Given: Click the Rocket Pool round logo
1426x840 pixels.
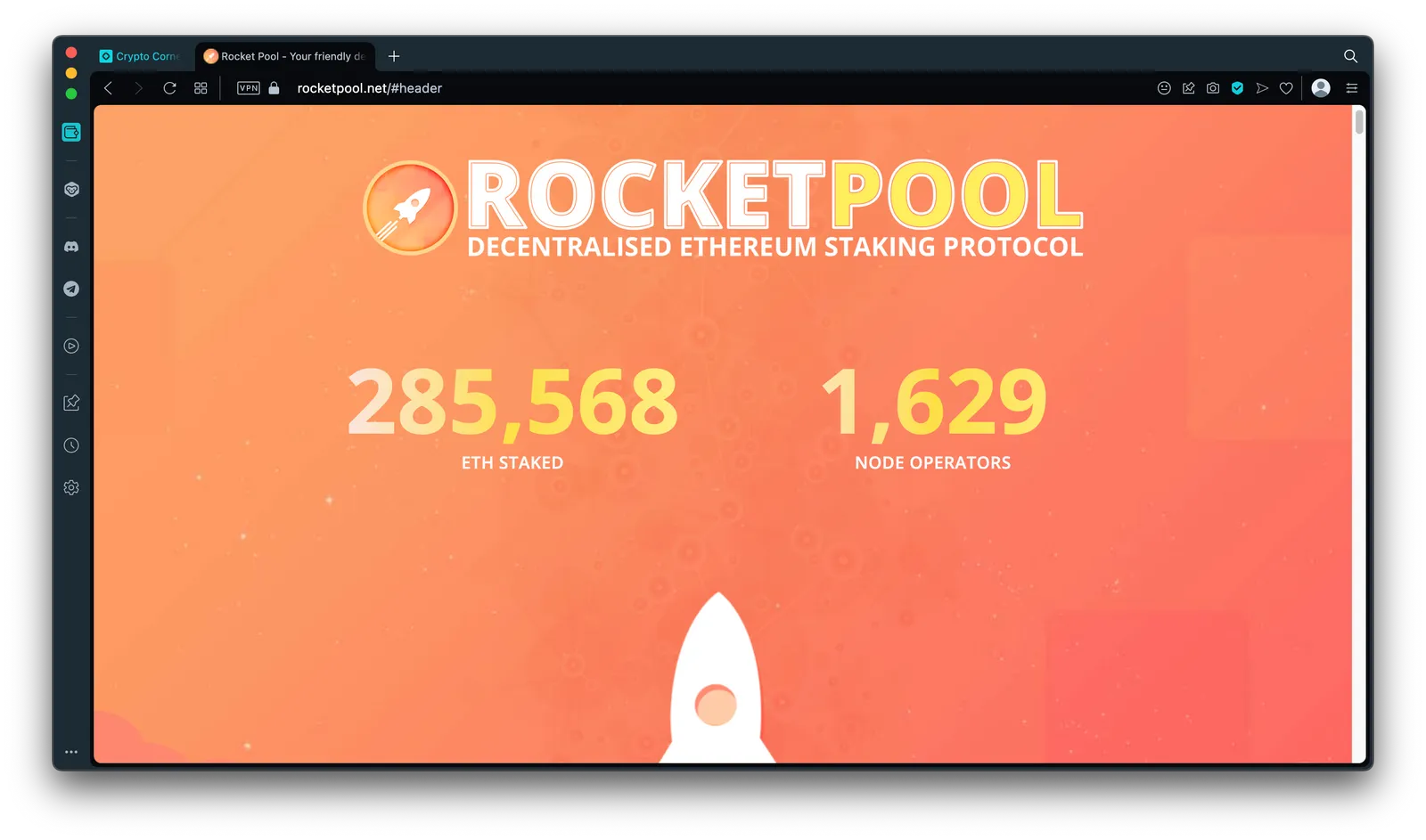Looking at the screenshot, I should pos(410,208).
